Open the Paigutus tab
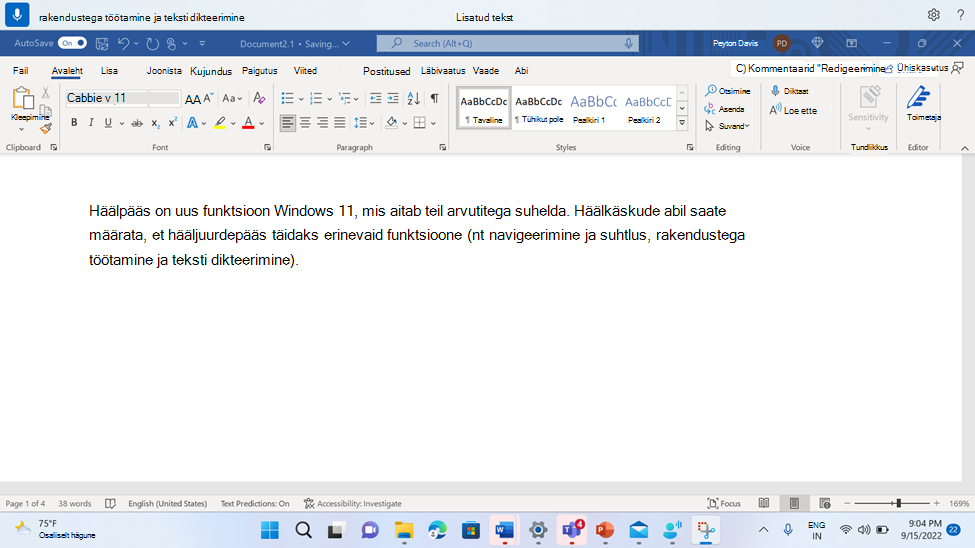The image size is (975, 548). (x=259, y=71)
